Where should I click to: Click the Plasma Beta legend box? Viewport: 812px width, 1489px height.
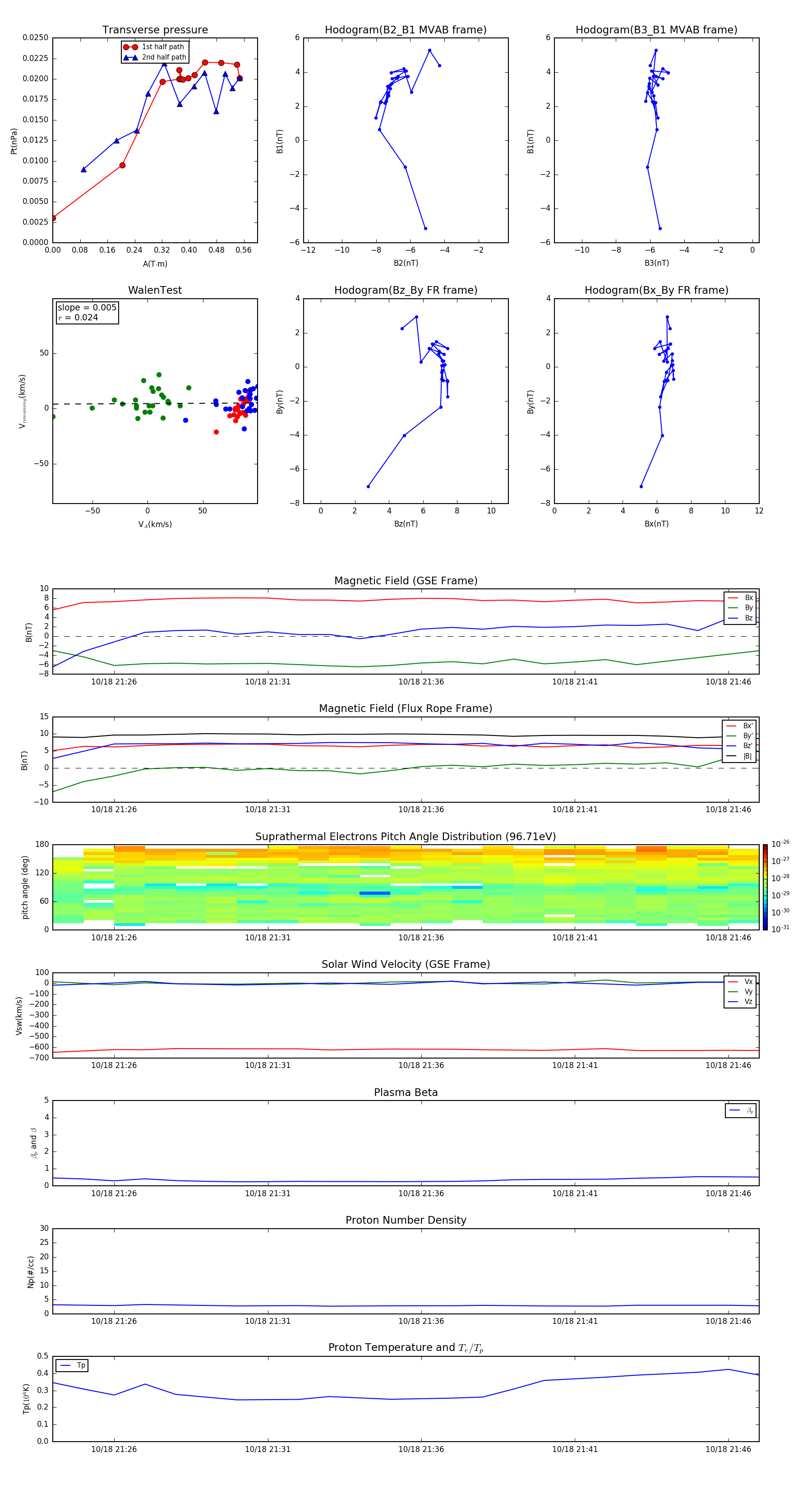740,1110
